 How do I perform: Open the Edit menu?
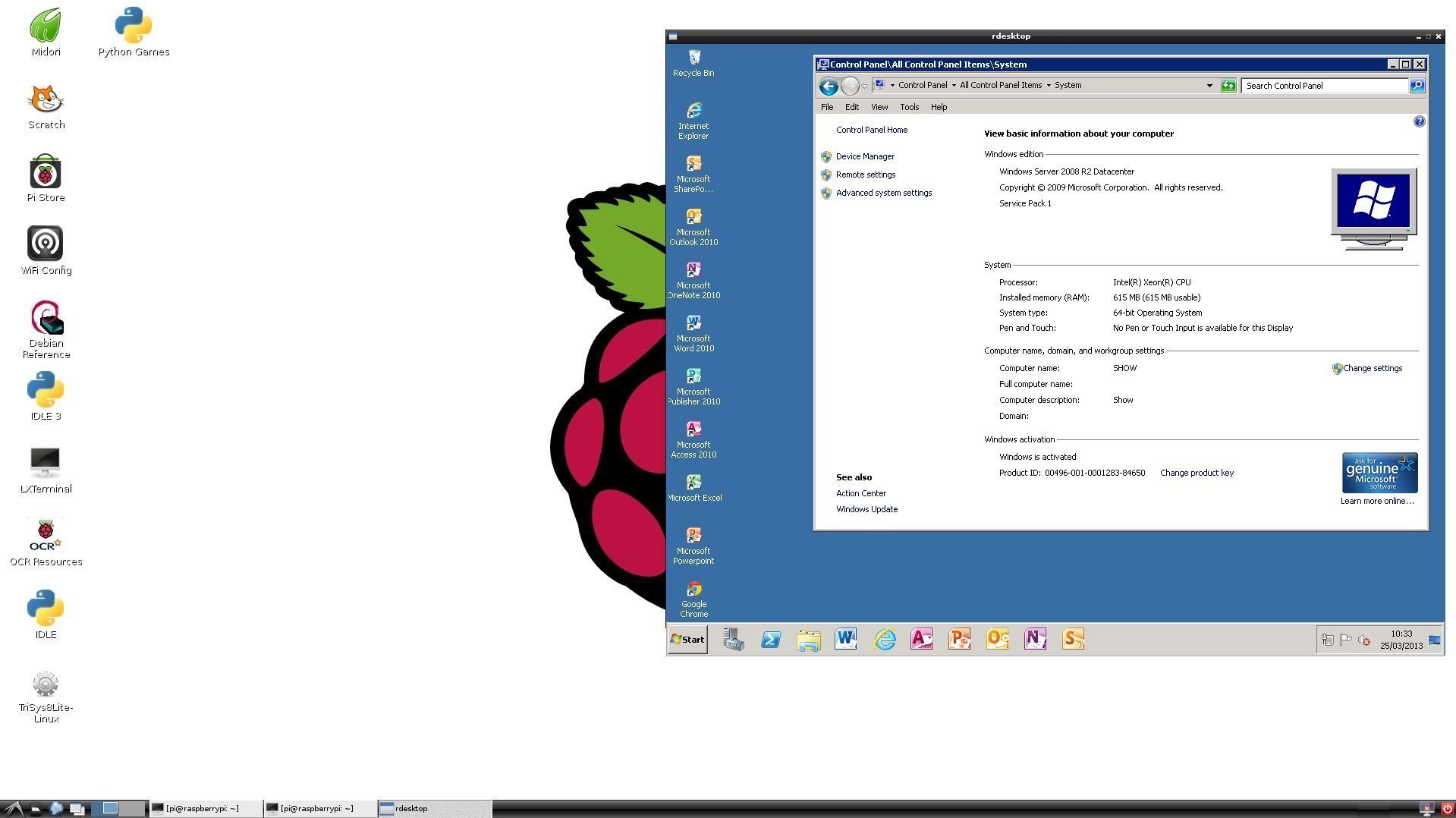click(852, 107)
